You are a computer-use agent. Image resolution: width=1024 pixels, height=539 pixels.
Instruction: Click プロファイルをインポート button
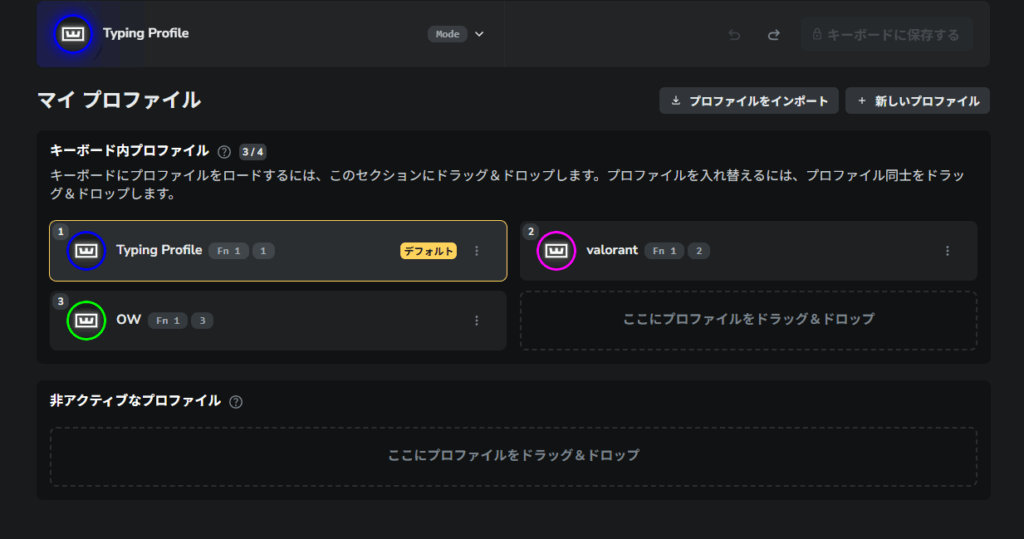(x=749, y=101)
